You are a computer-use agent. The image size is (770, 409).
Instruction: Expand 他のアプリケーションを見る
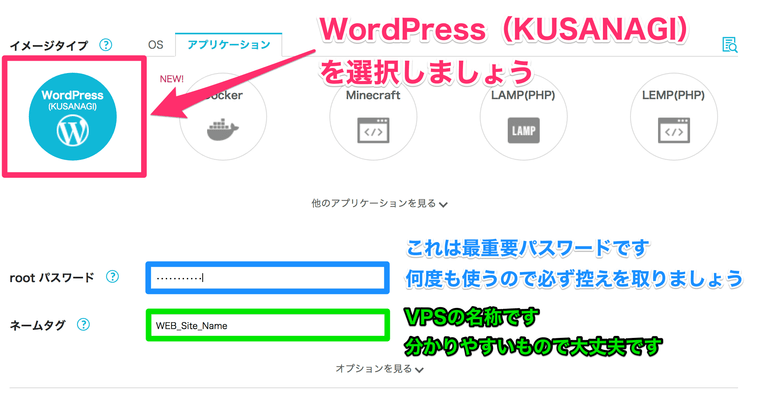point(379,203)
